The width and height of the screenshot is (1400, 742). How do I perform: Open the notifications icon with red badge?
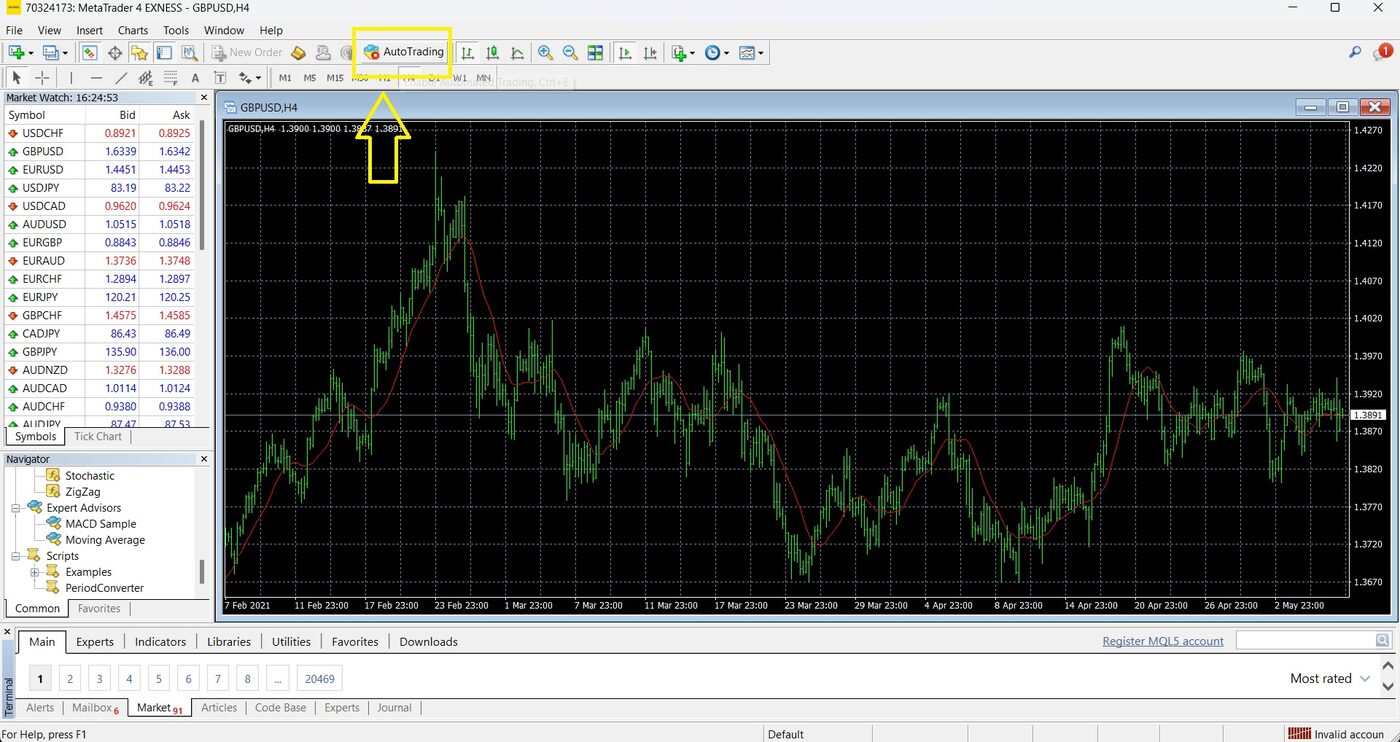[1383, 52]
